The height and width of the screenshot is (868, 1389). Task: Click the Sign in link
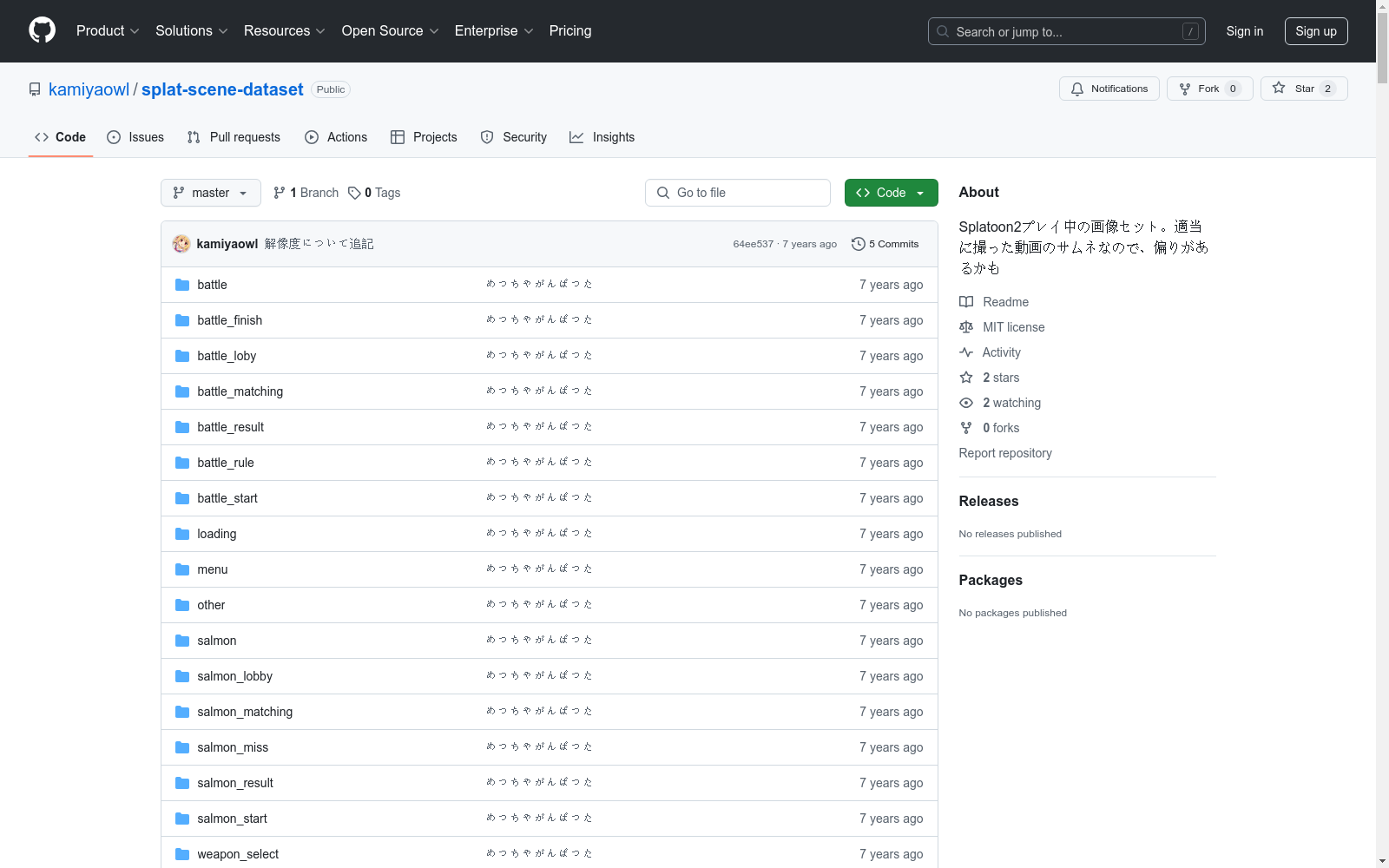click(1245, 31)
